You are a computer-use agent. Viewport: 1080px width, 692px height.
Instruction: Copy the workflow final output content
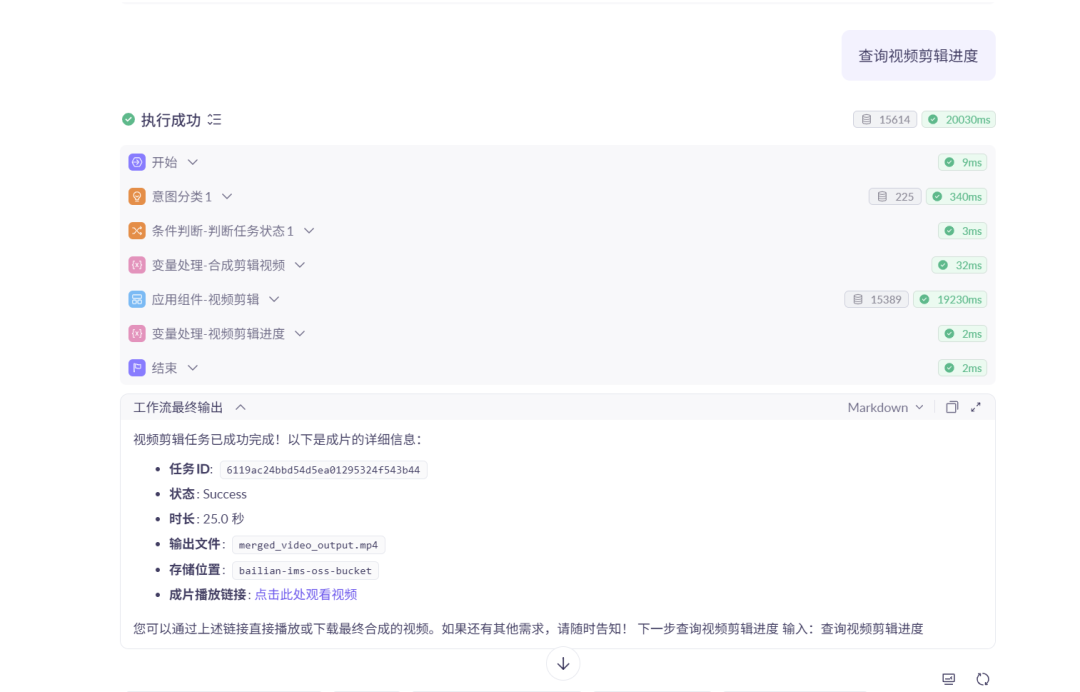[x=952, y=407]
